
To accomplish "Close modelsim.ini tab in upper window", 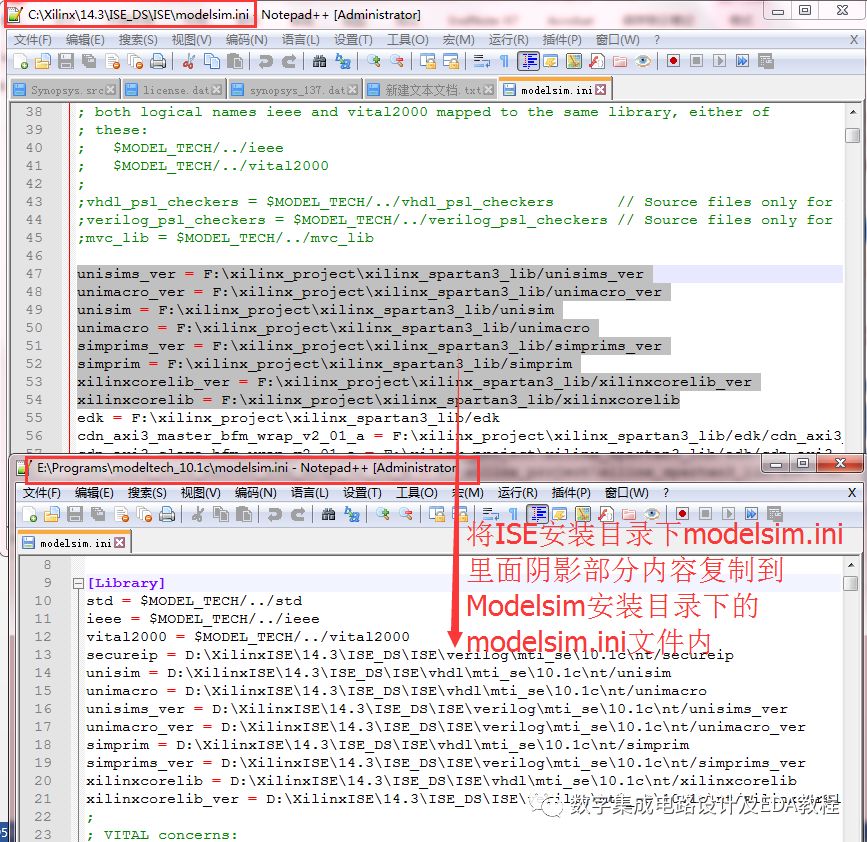I will 601,90.
